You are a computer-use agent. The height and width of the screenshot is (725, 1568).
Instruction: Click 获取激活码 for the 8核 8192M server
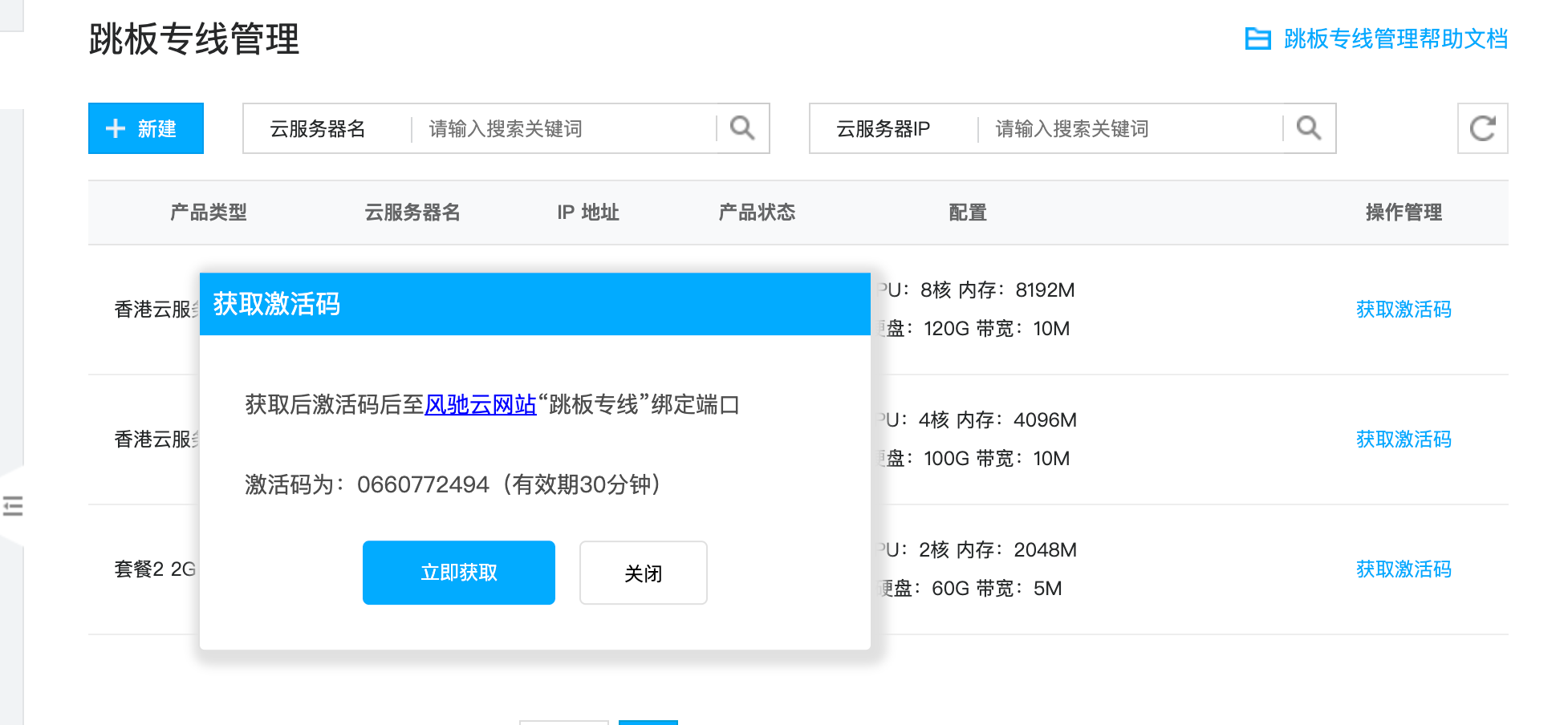tap(1403, 310)
